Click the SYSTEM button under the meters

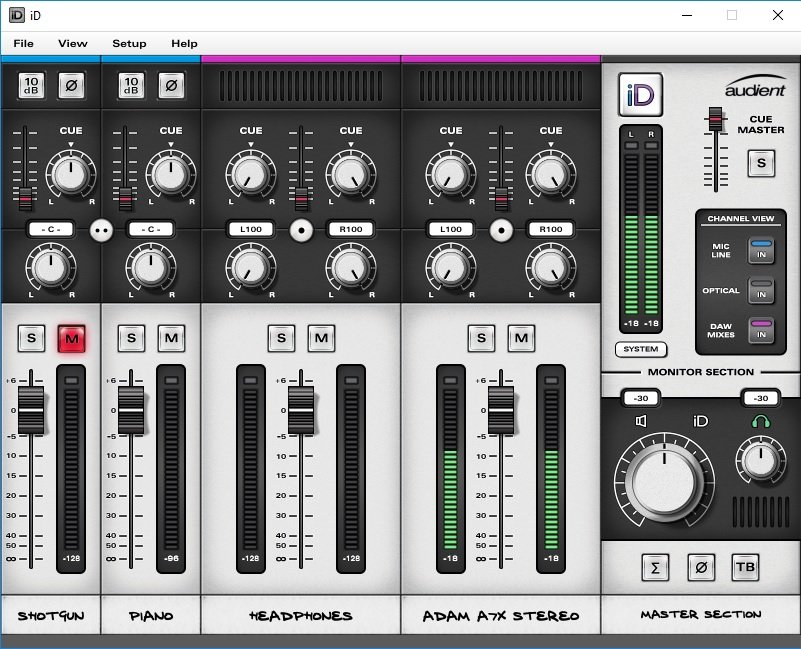pos(641,349)
